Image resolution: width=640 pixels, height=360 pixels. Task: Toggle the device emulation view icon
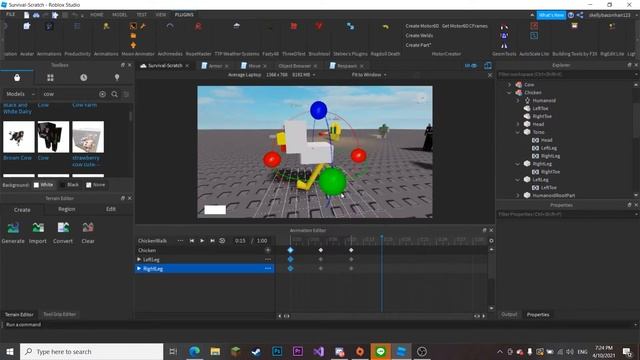487,66
